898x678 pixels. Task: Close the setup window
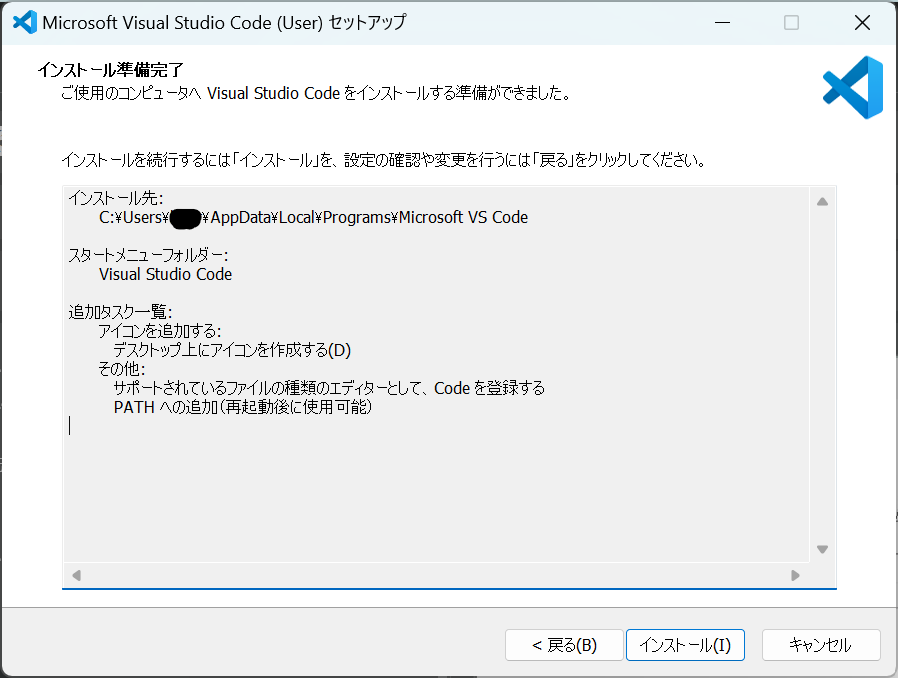point(862,22)
